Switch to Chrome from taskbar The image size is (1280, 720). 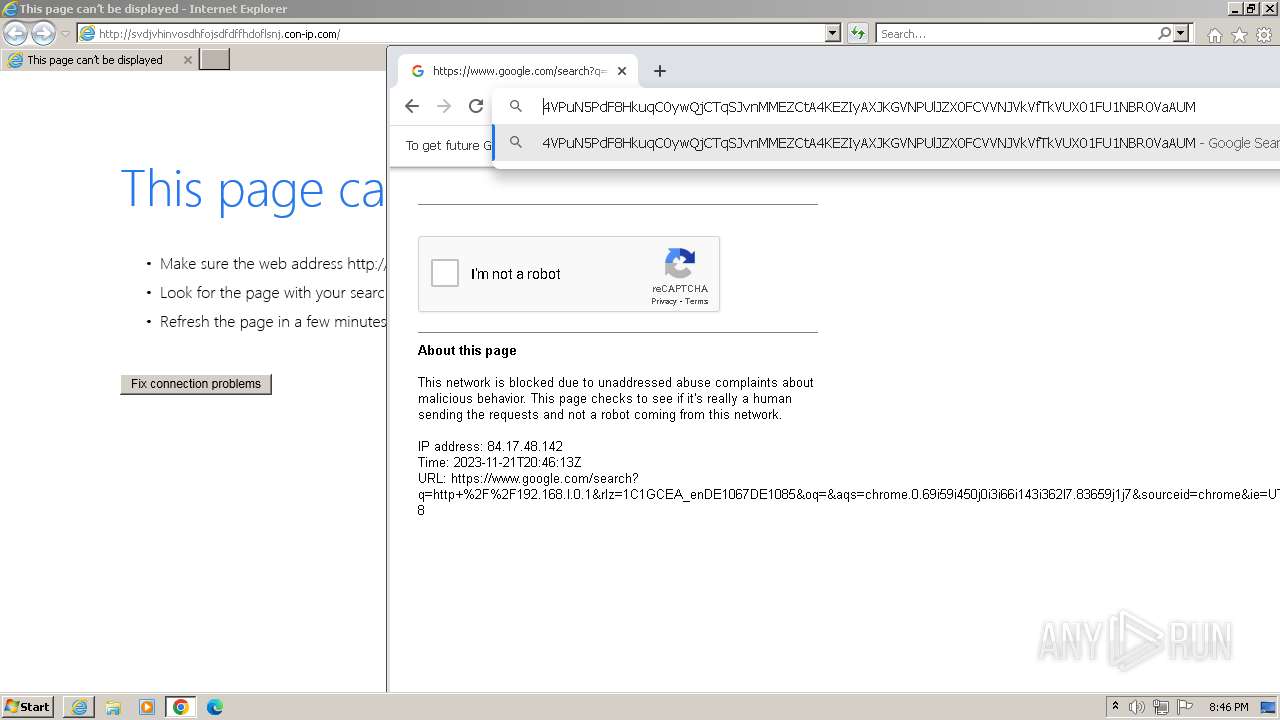(181, 707)
